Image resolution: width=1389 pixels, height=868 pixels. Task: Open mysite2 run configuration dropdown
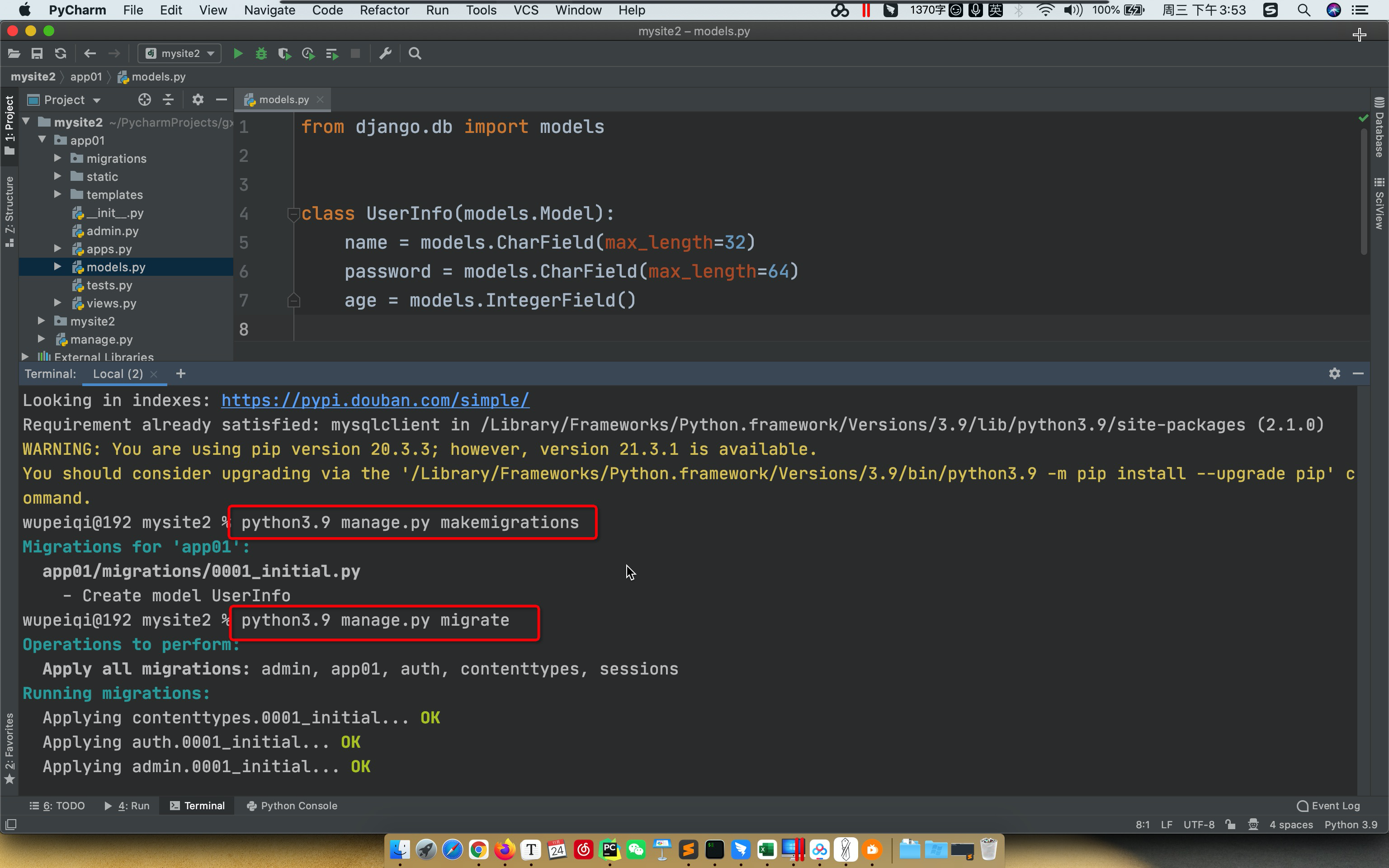pyautogui.click(x=180, y=53)
